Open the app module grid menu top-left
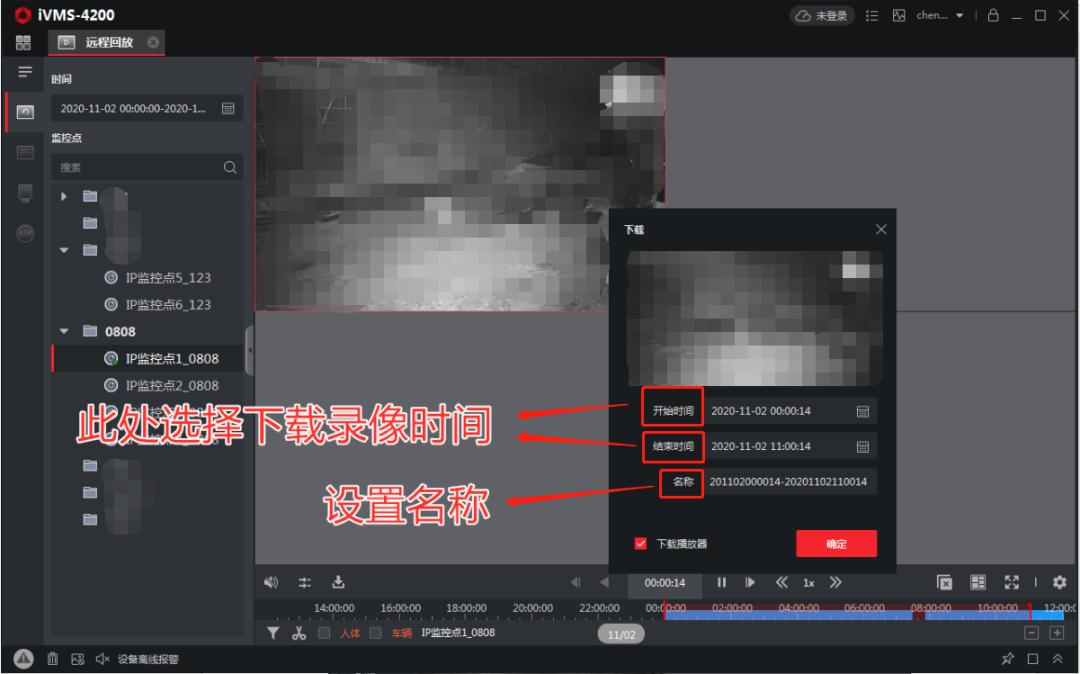The height and width of the screenshot is (674, 1080). pyautogui.click(x=22, y=43)
